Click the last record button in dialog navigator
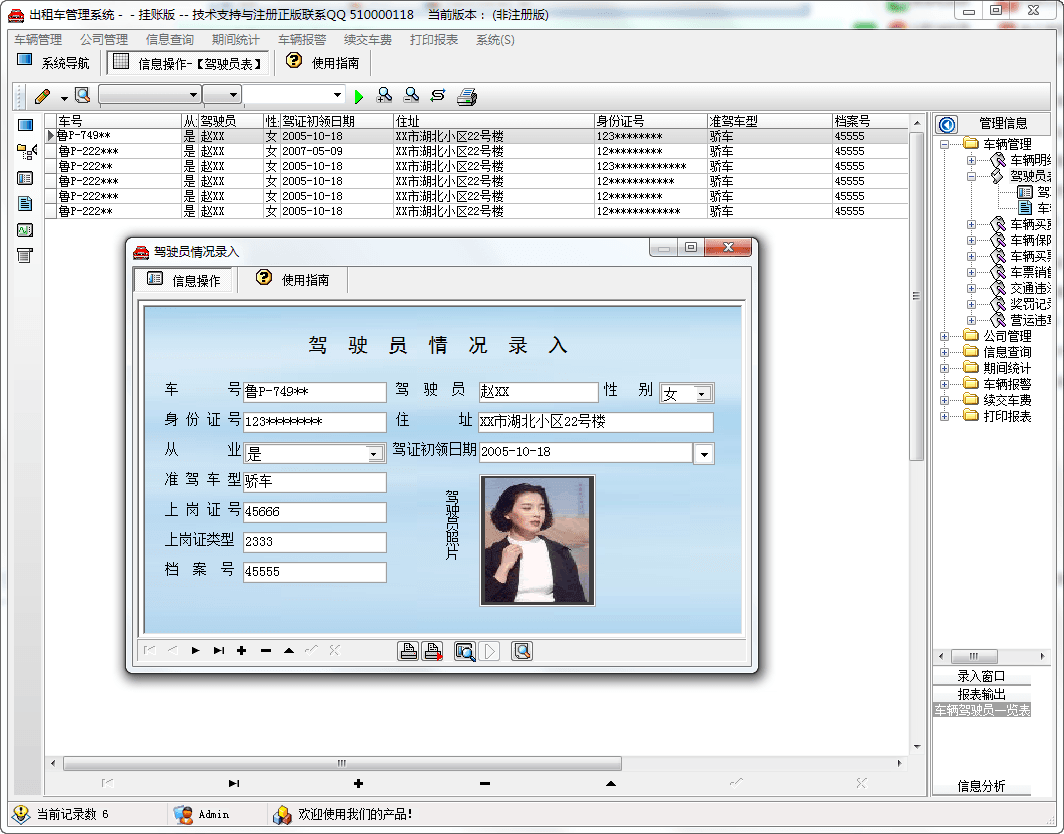 tap(219, 651)
